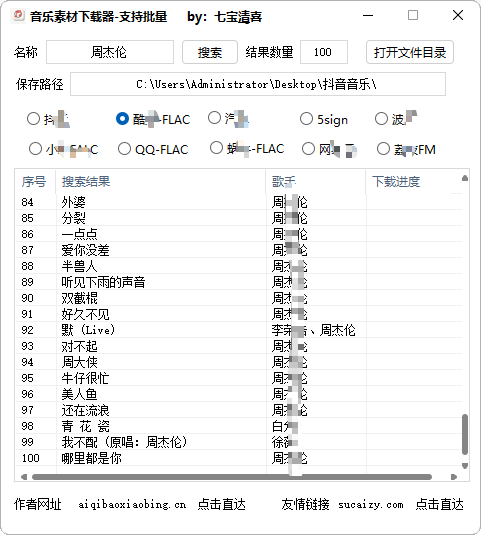Select the song 双截棍
Viewport: 481px width, 535px height.
pos(79,298)
